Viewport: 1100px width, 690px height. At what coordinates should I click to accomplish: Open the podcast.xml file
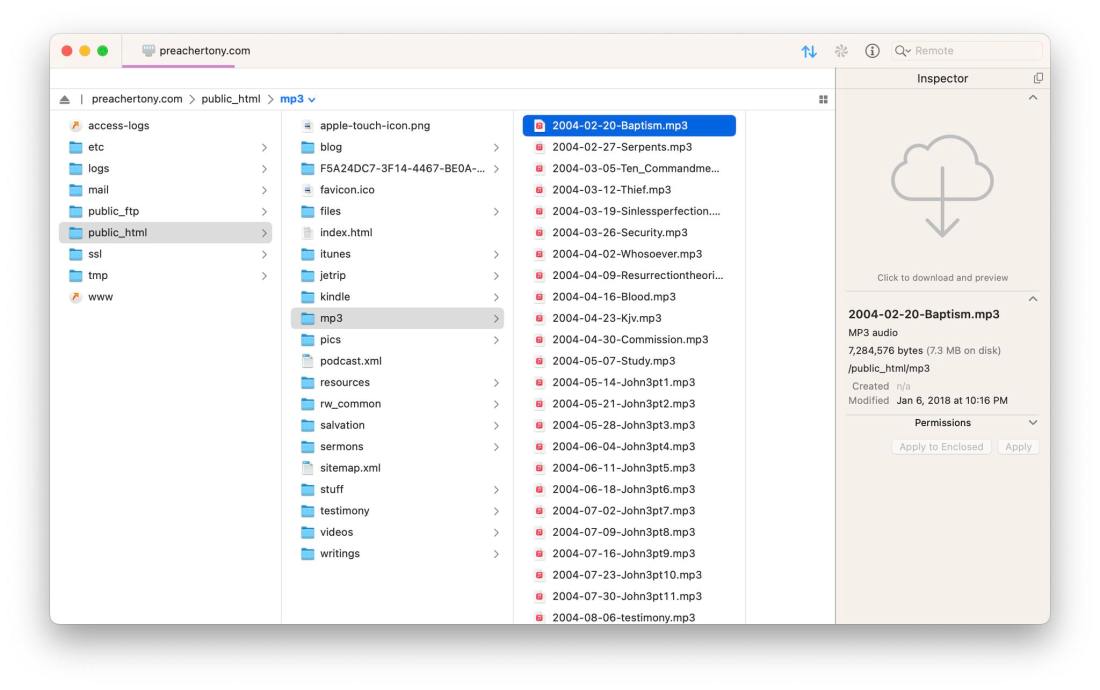coord(350,361)
